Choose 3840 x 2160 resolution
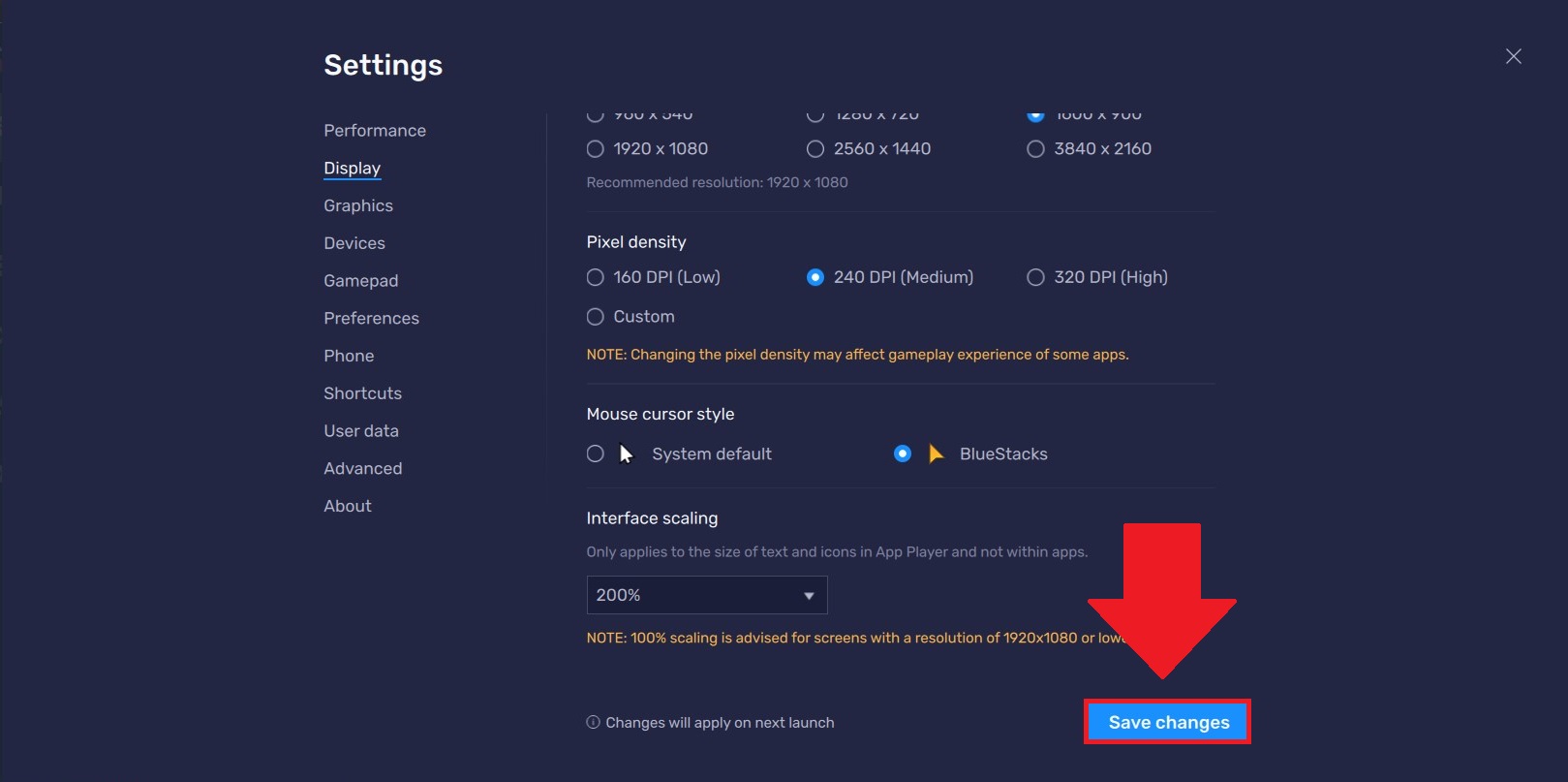Image resolution: width=1568 pixels, height=782 pixels. click(1035, 149)
